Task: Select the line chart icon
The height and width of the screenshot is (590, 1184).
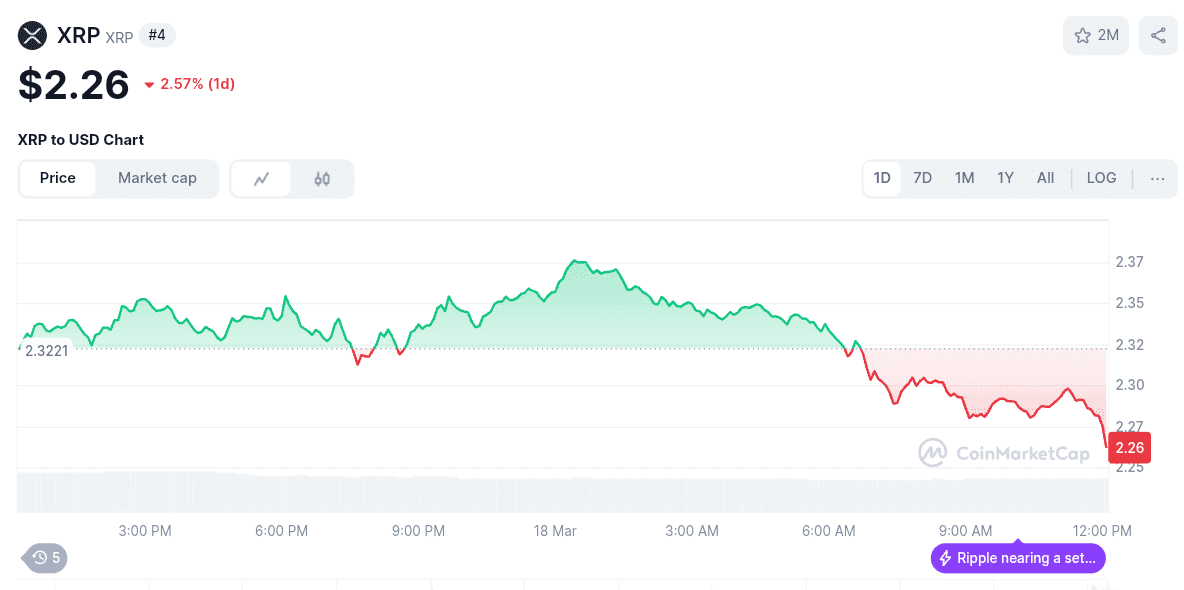Action: (261, 178)
